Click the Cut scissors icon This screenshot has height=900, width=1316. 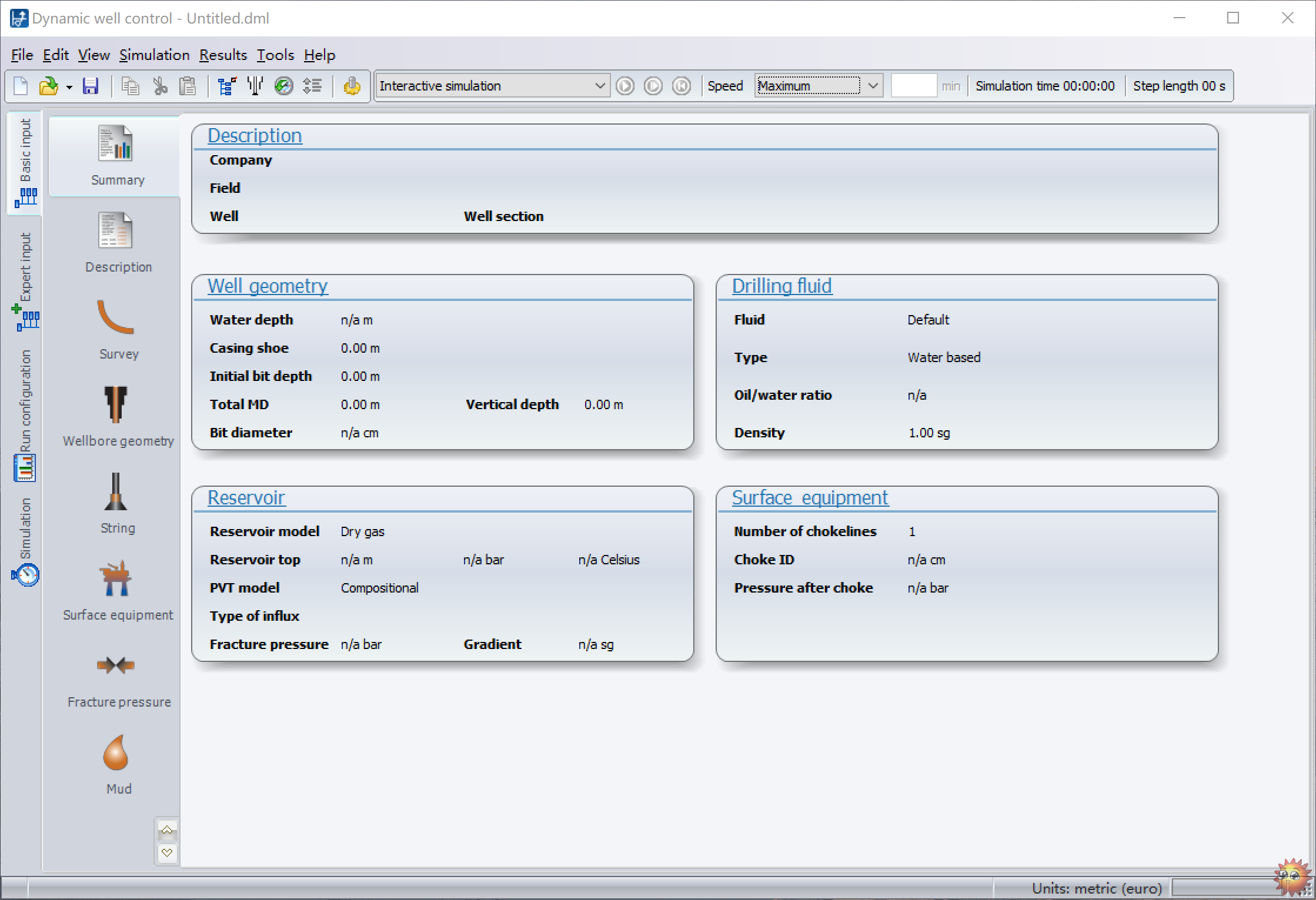[160, 86]
